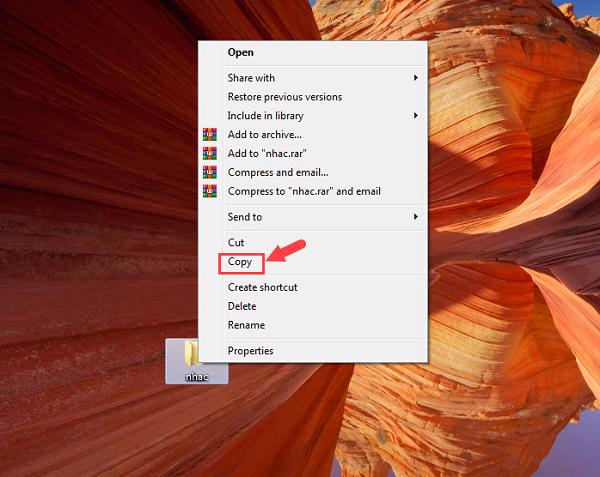The image size is (600, 477).
Task: Expand the Include in library submenu arrow
Action: point(416,116)
